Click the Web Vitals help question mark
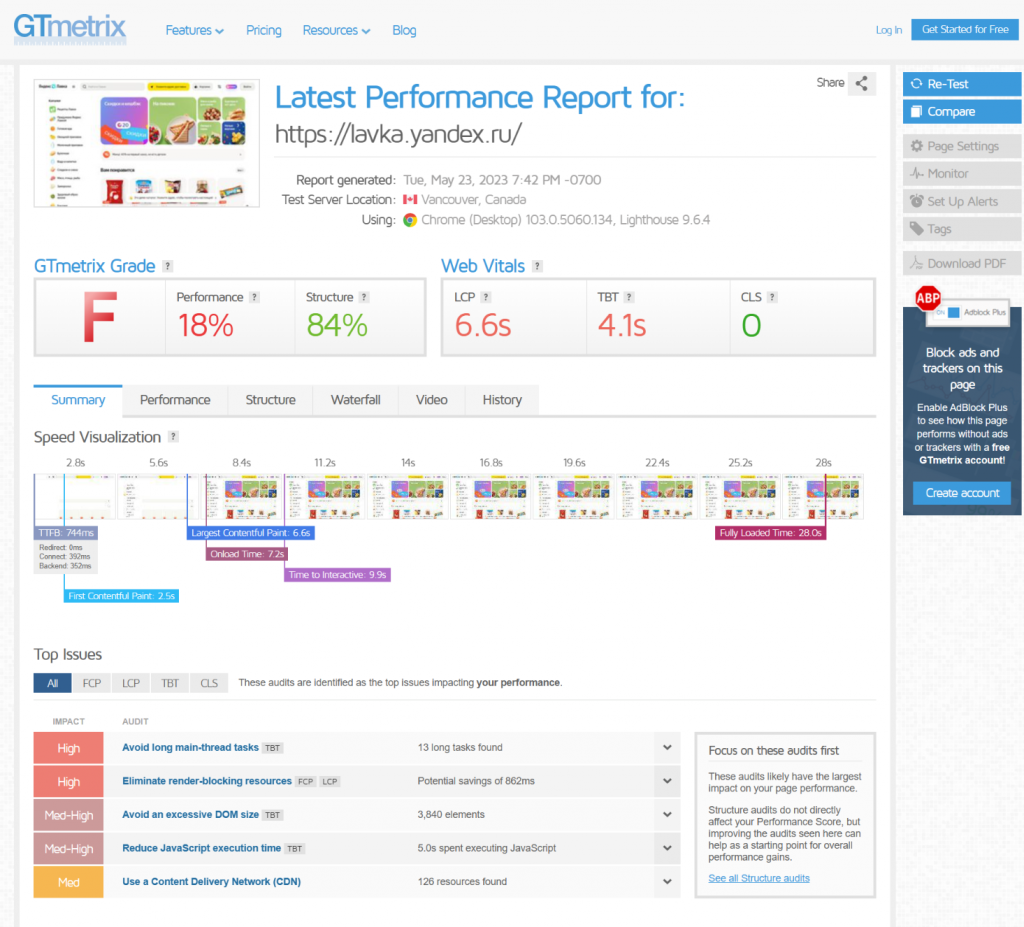 coord(537,266)
